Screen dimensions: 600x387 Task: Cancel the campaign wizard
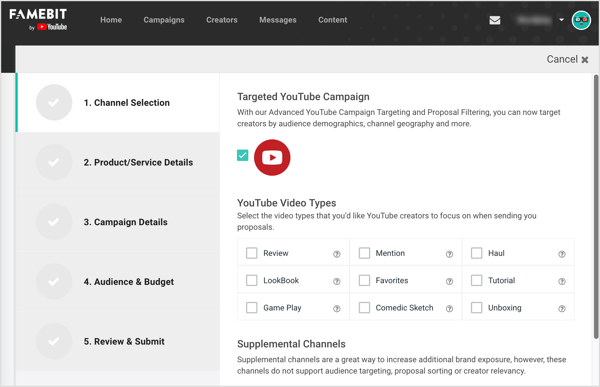click(567, 59)
